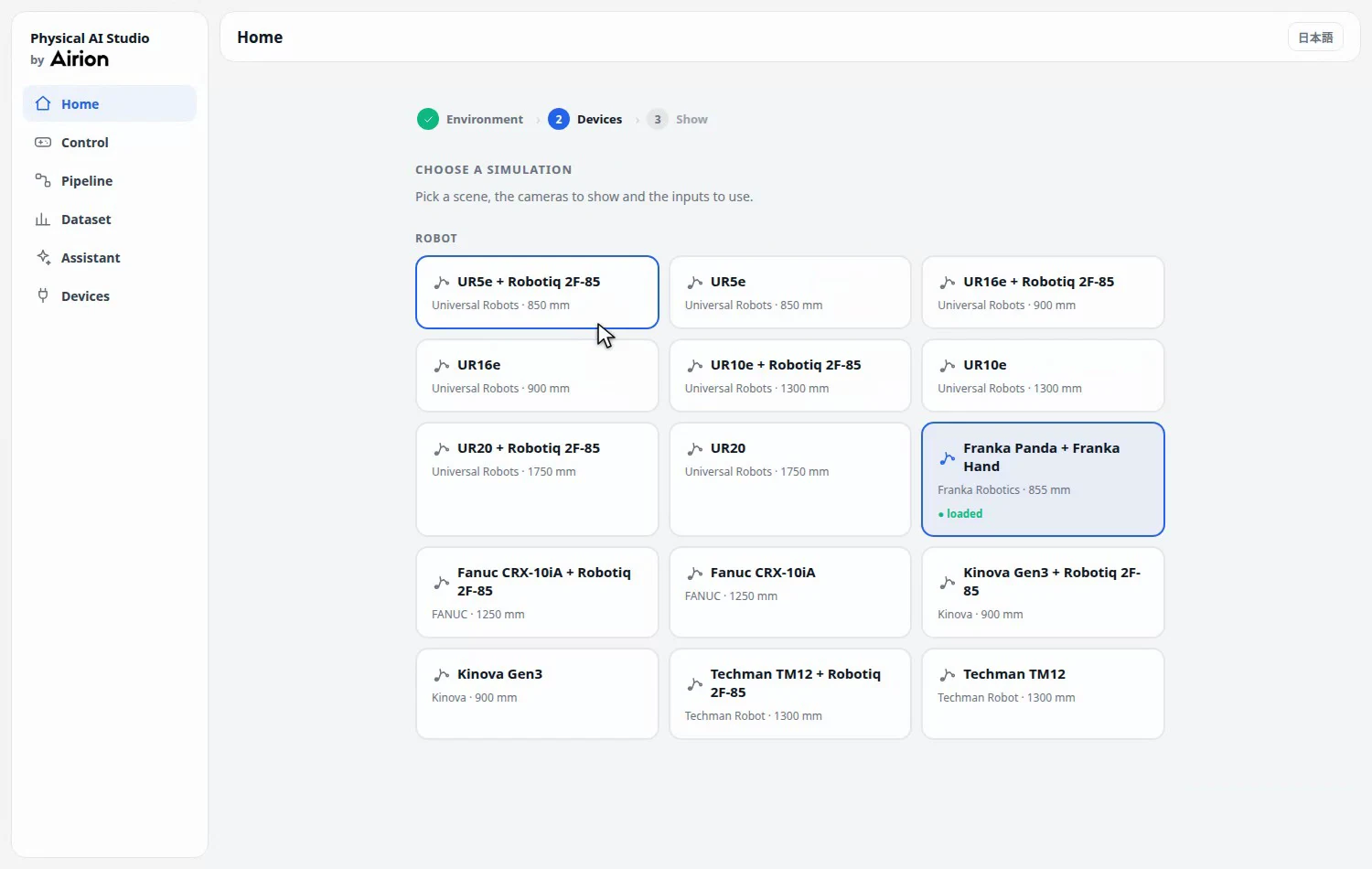1372x869 pixels.
Task: Click robot arm icon on UR5e + Robotiq 2F-85
Action: coord(441,283)
